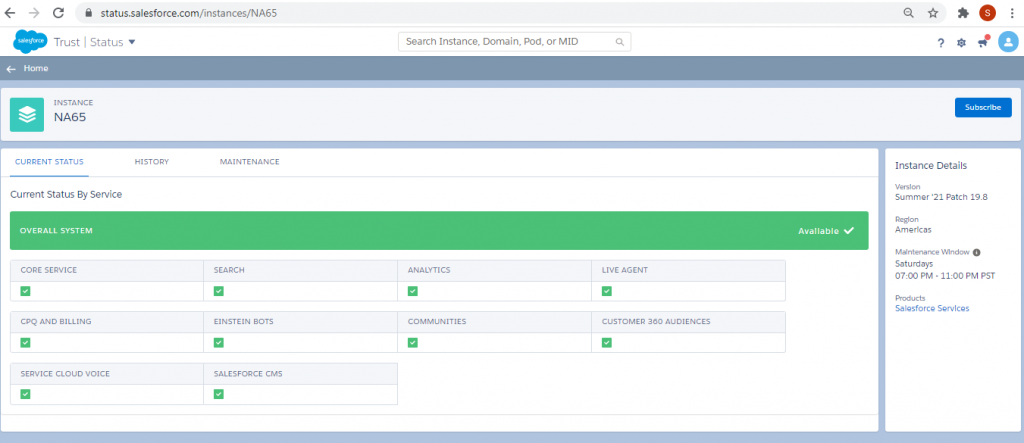1024x443 pixels.
Task: Click the Core Service status checkmark
Action: click(x=25, y=291)
